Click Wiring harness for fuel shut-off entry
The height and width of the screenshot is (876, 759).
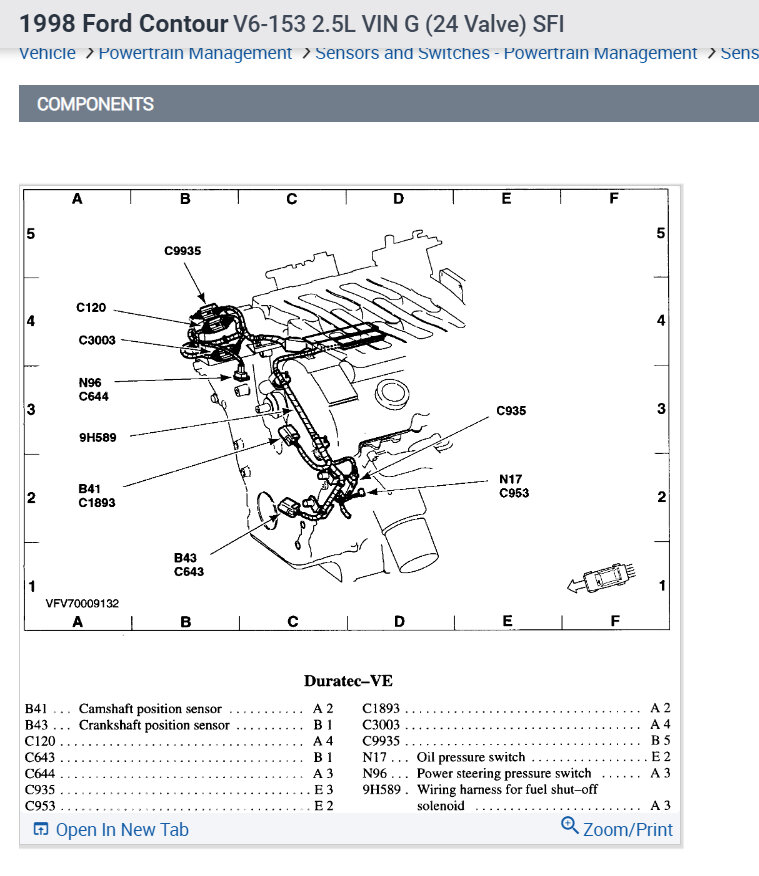516,797
